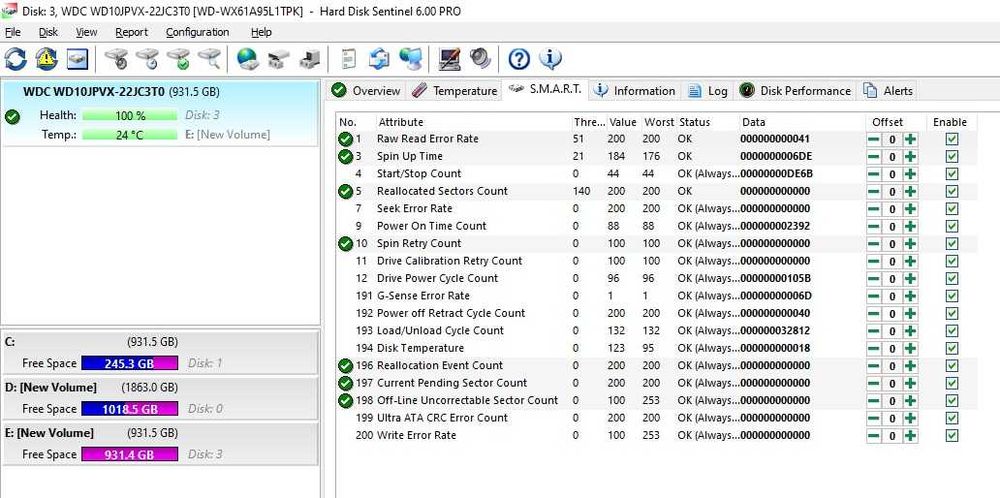Decrease offset for Spin Retry Count
The height and width of the screenshot is (498, 1000).
[874, 244]
